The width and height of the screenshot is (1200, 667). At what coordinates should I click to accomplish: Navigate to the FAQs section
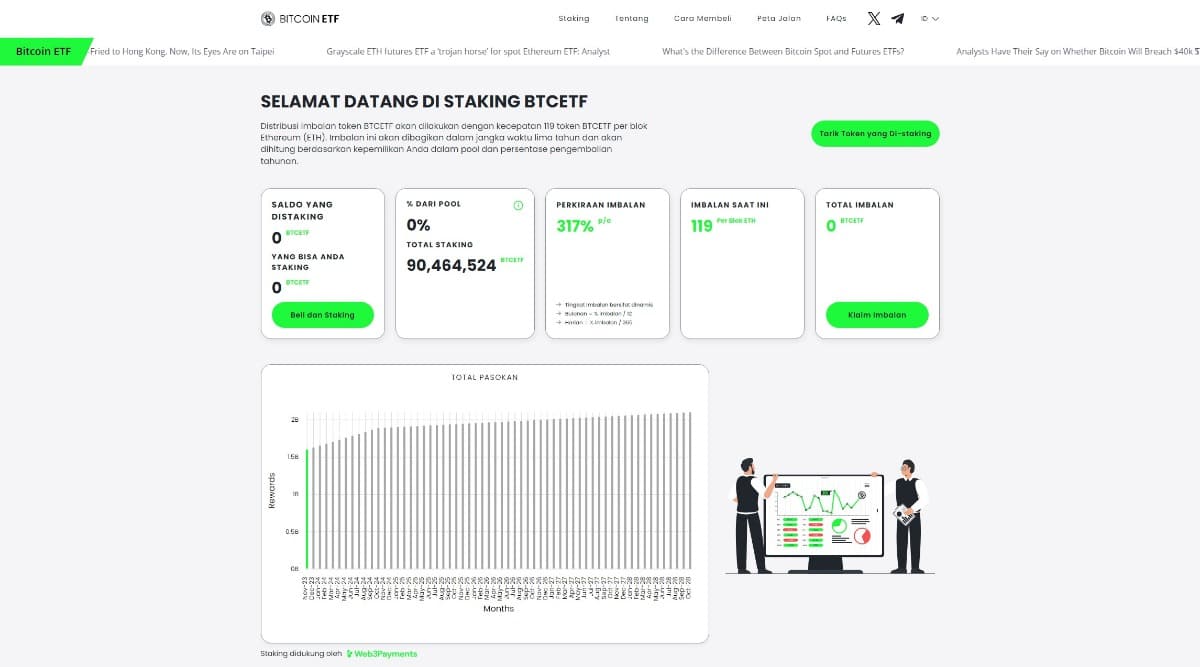[x=836, y=18]
